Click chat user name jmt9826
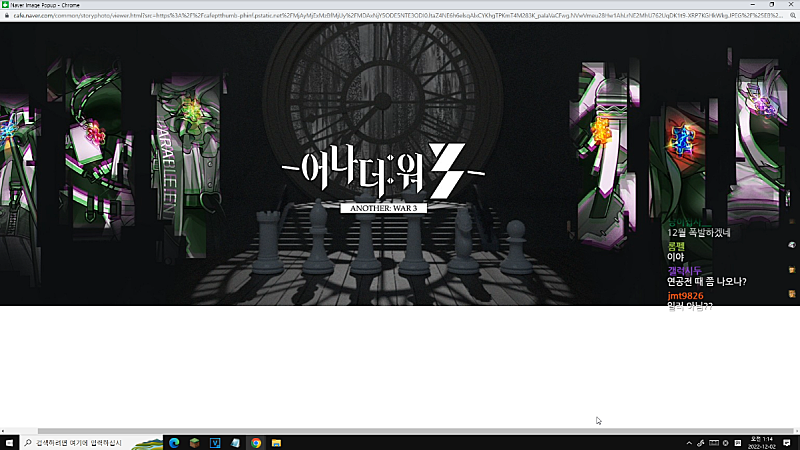 point(685,296)
